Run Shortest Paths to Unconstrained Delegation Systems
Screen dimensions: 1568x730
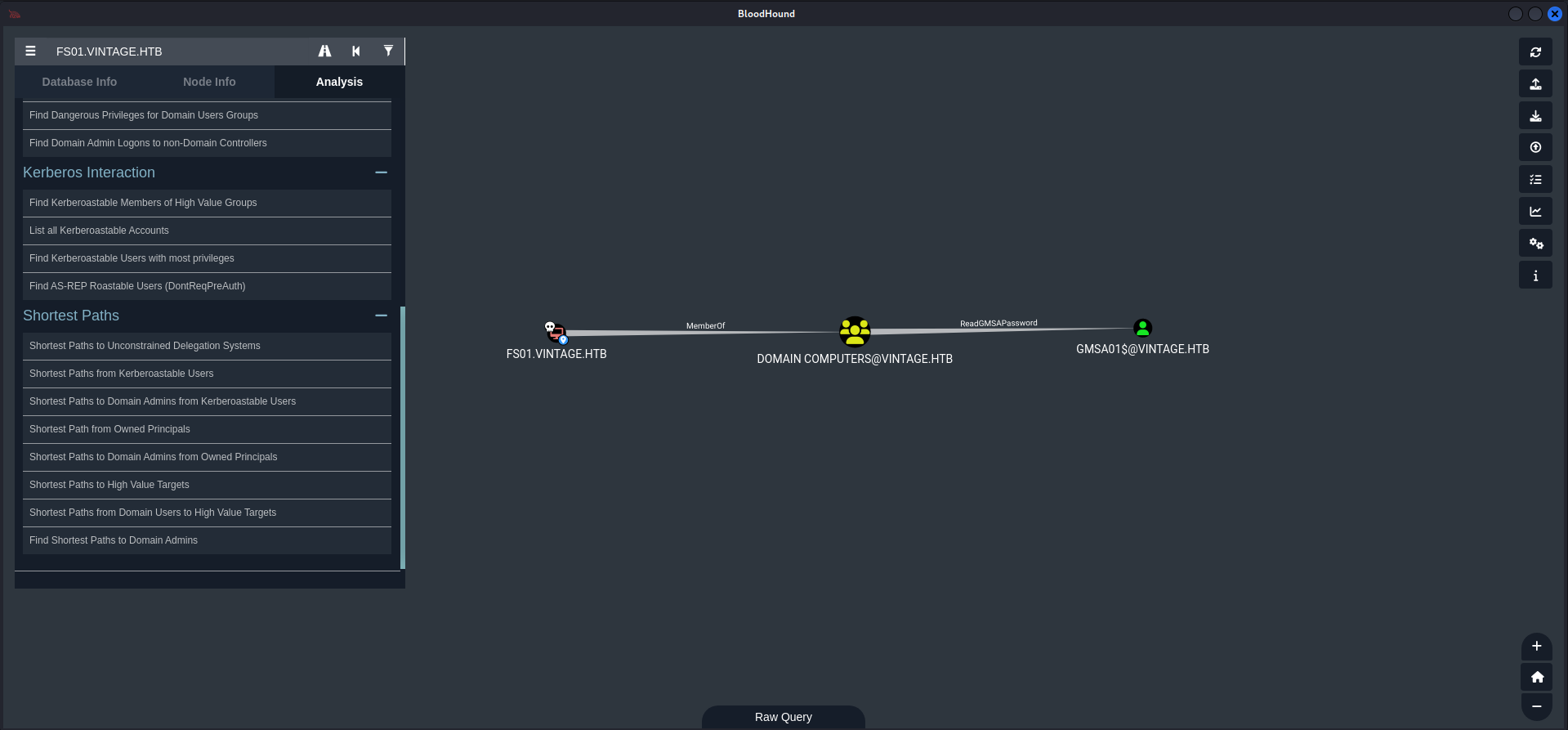(x=207, y=346)
